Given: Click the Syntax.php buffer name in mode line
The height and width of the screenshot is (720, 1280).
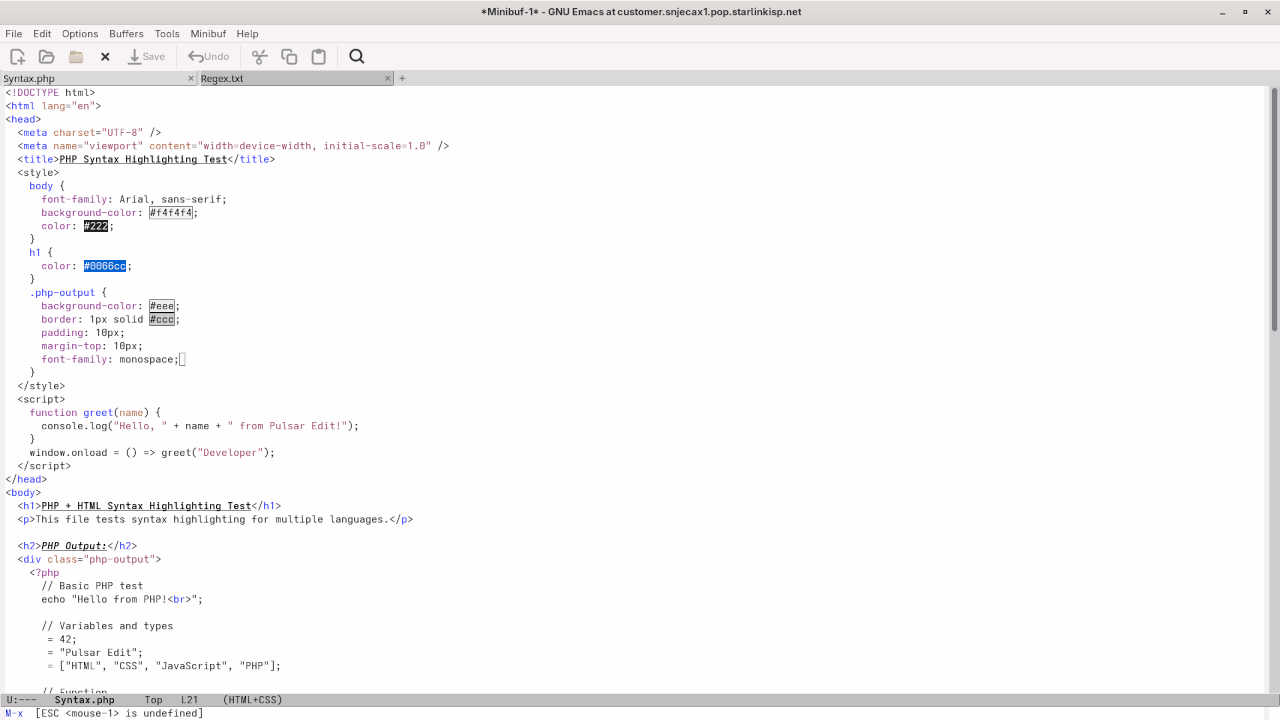Looking at the screenshot, I should tap(84, 700).
